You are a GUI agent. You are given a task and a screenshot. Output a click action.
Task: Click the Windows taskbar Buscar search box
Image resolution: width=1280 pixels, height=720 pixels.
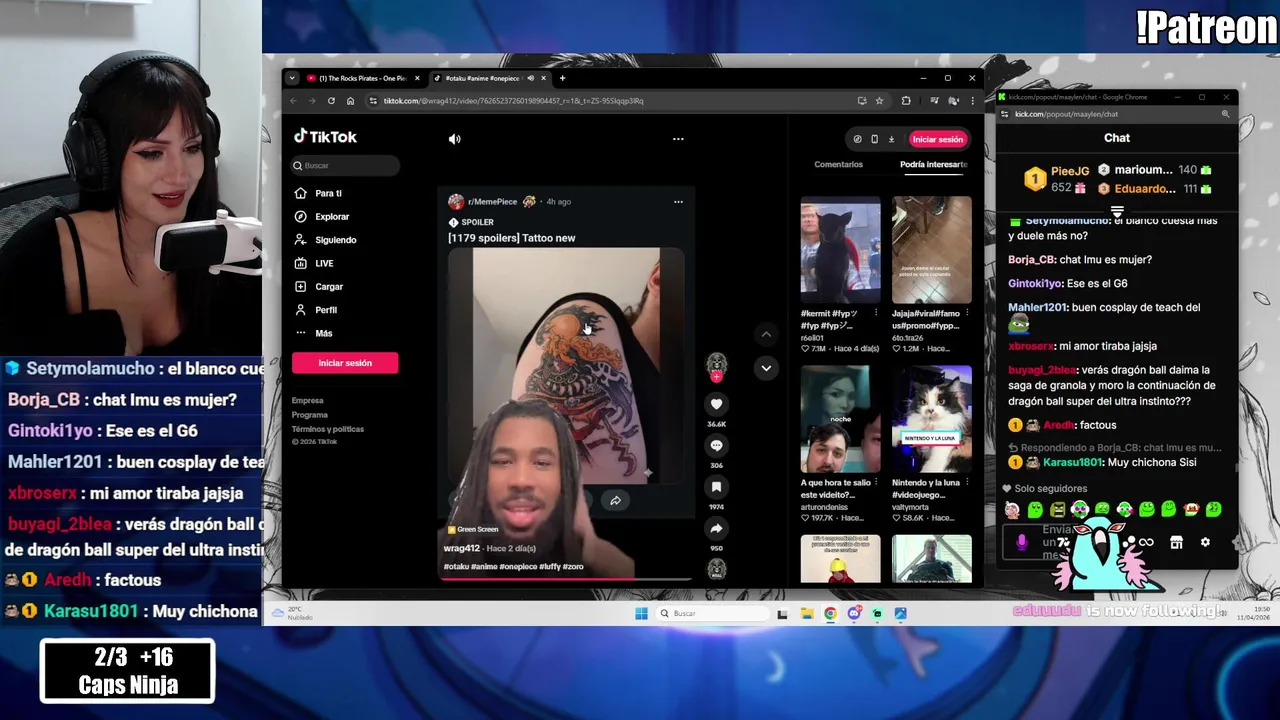714,613
